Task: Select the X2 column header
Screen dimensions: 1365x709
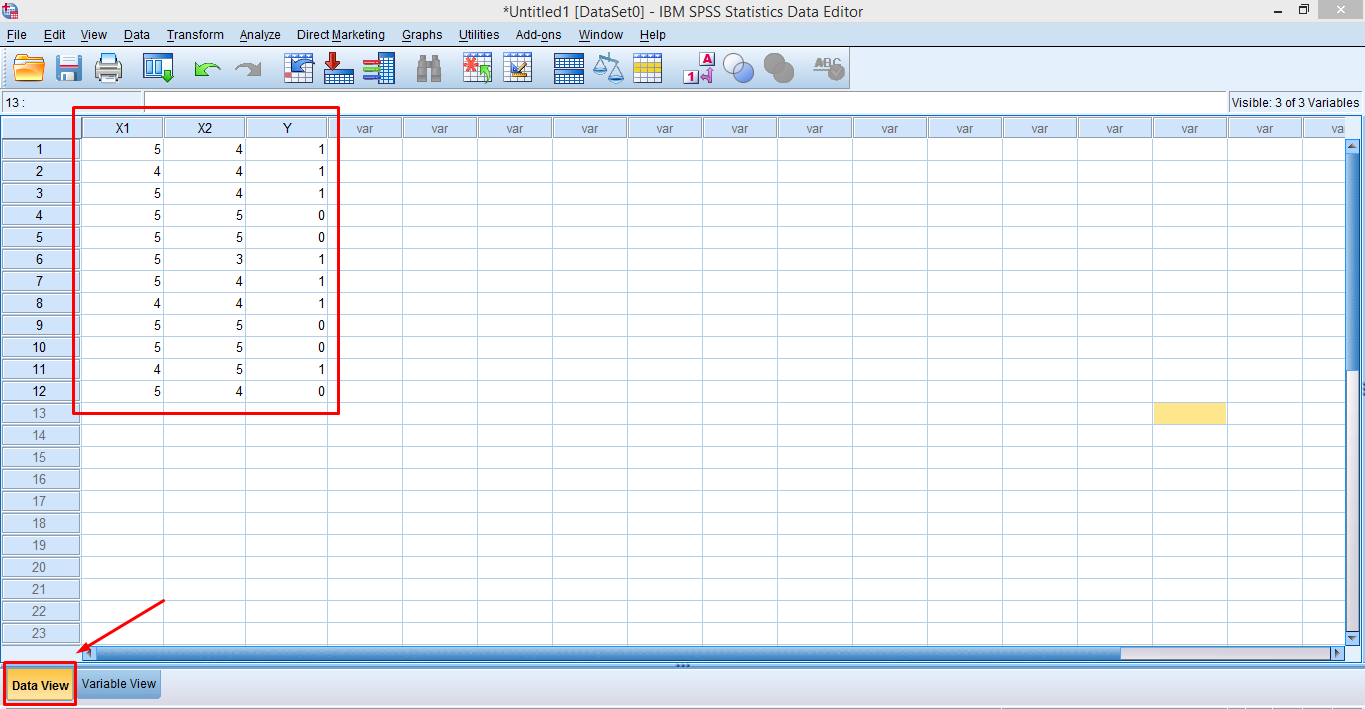Action: click(x=204, y=127)
